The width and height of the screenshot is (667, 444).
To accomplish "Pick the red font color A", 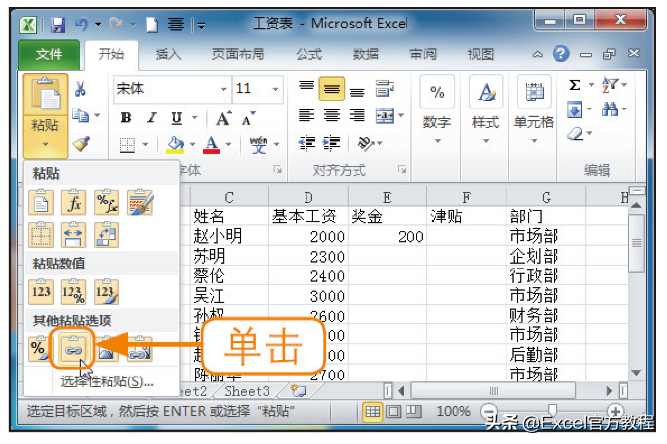I will click(x=211, y=144).
